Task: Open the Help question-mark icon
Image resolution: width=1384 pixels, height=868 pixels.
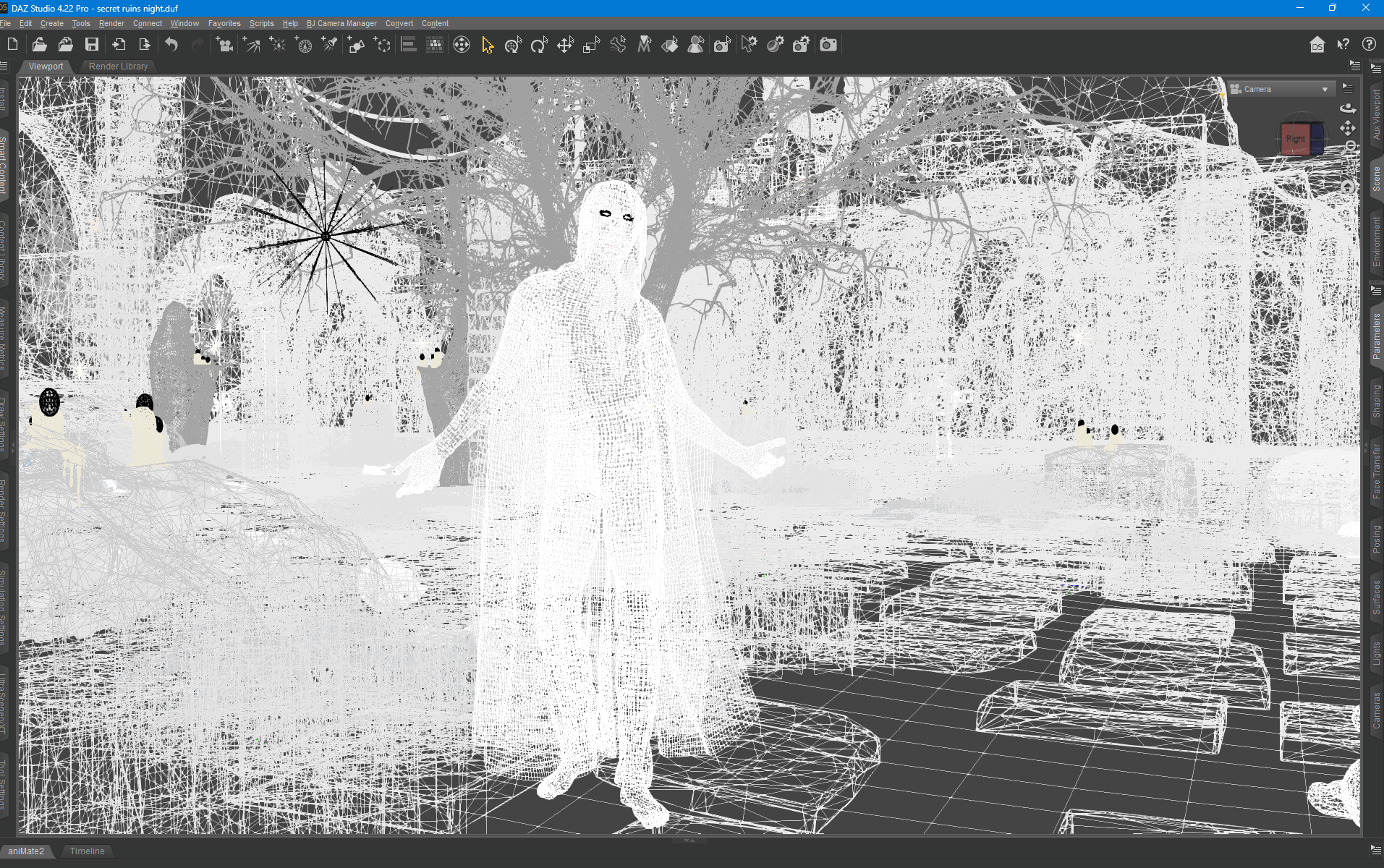Action: pos(1369,44)
